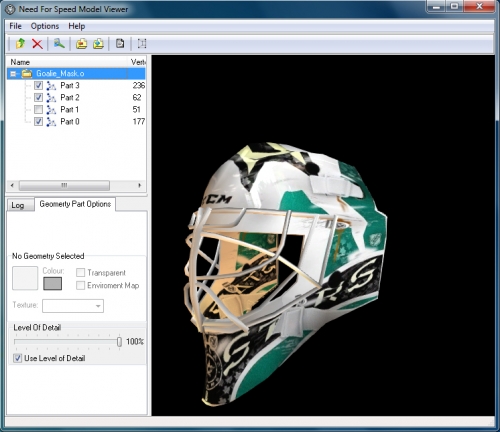Select the Part 2 tree row

tap(76, 98)
